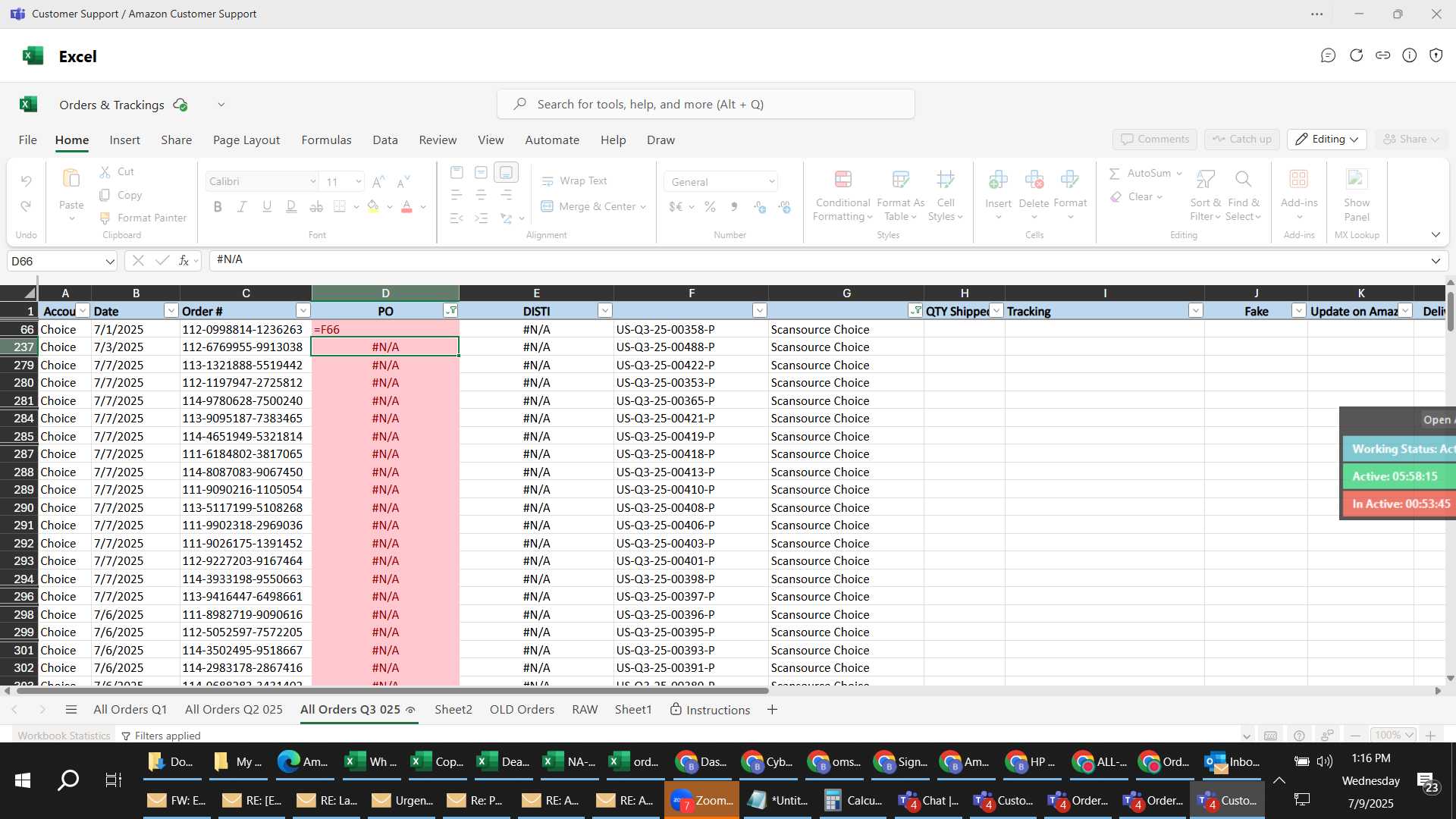Open the Formulas ribbon tab

click(326, 140)
